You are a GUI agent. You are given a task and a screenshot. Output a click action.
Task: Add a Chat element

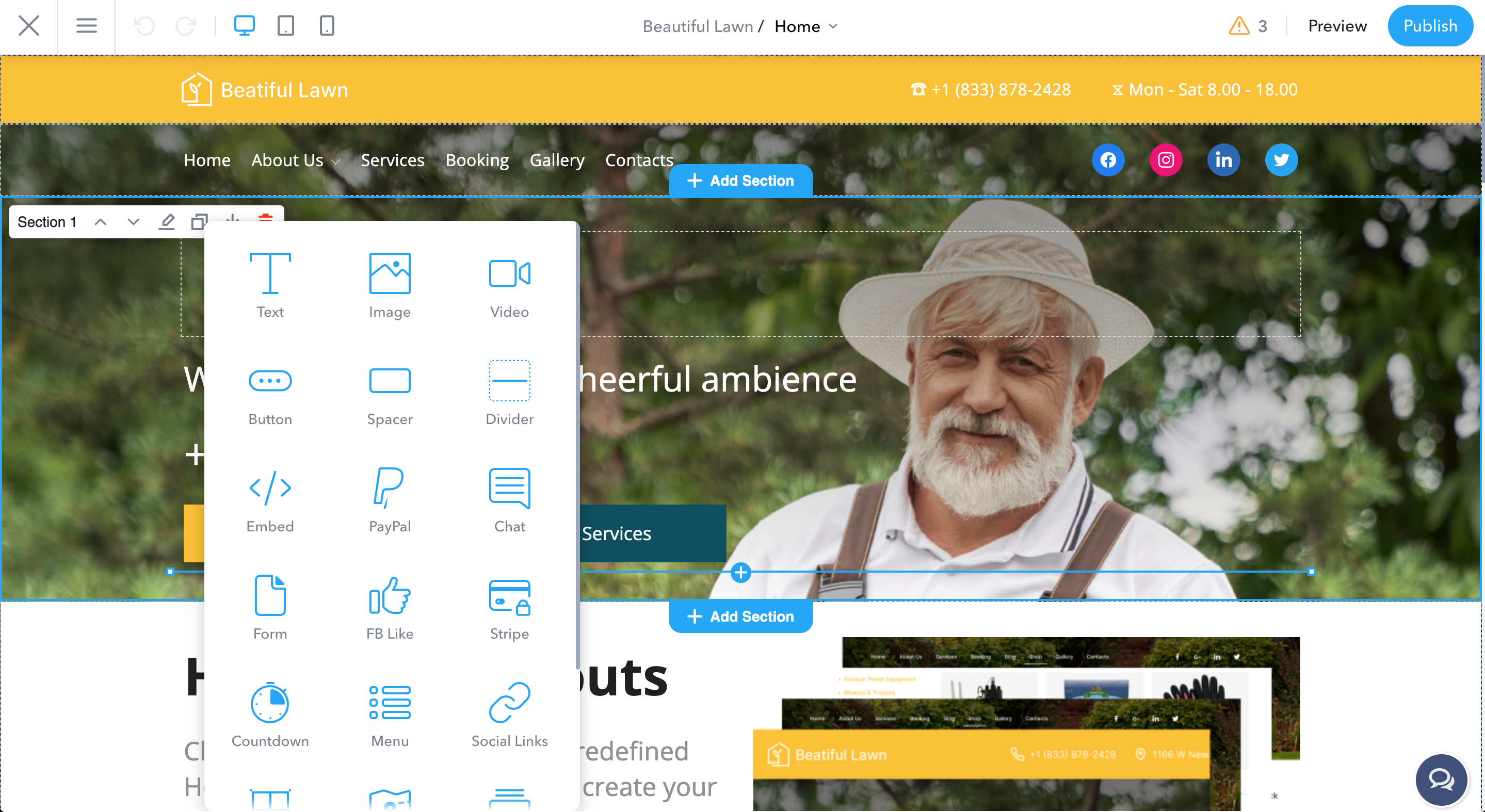pos(510,500)
